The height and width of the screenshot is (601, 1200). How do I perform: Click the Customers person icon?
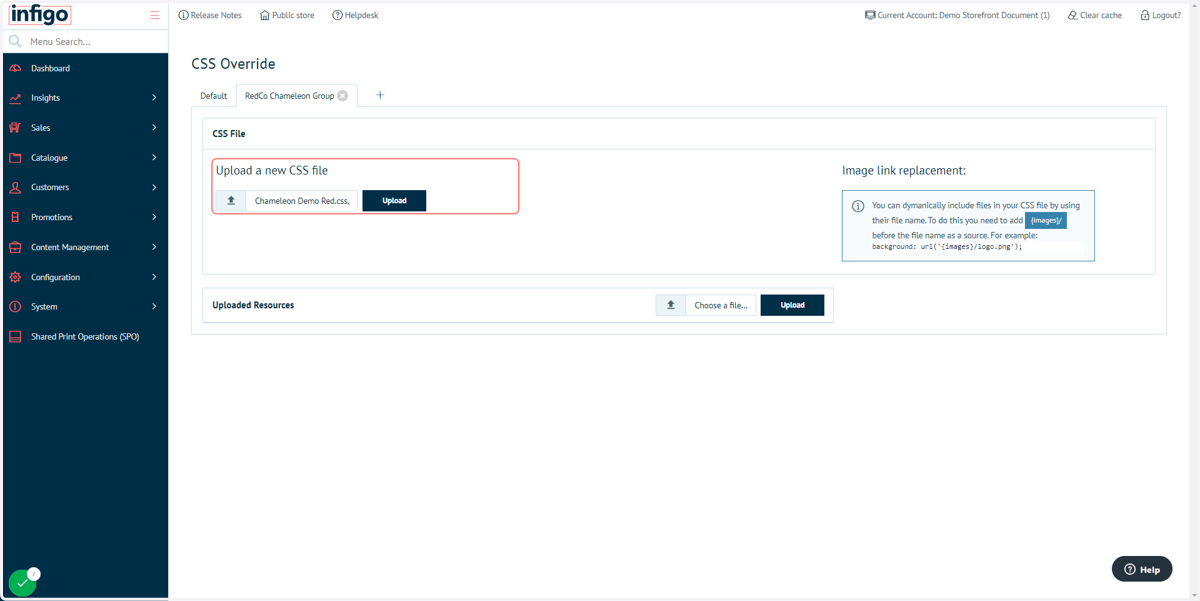pos(15,187)
